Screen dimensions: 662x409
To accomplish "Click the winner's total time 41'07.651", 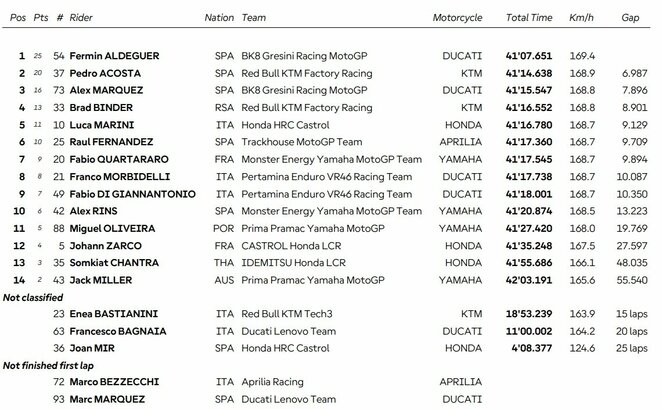I will click(529, 57).
